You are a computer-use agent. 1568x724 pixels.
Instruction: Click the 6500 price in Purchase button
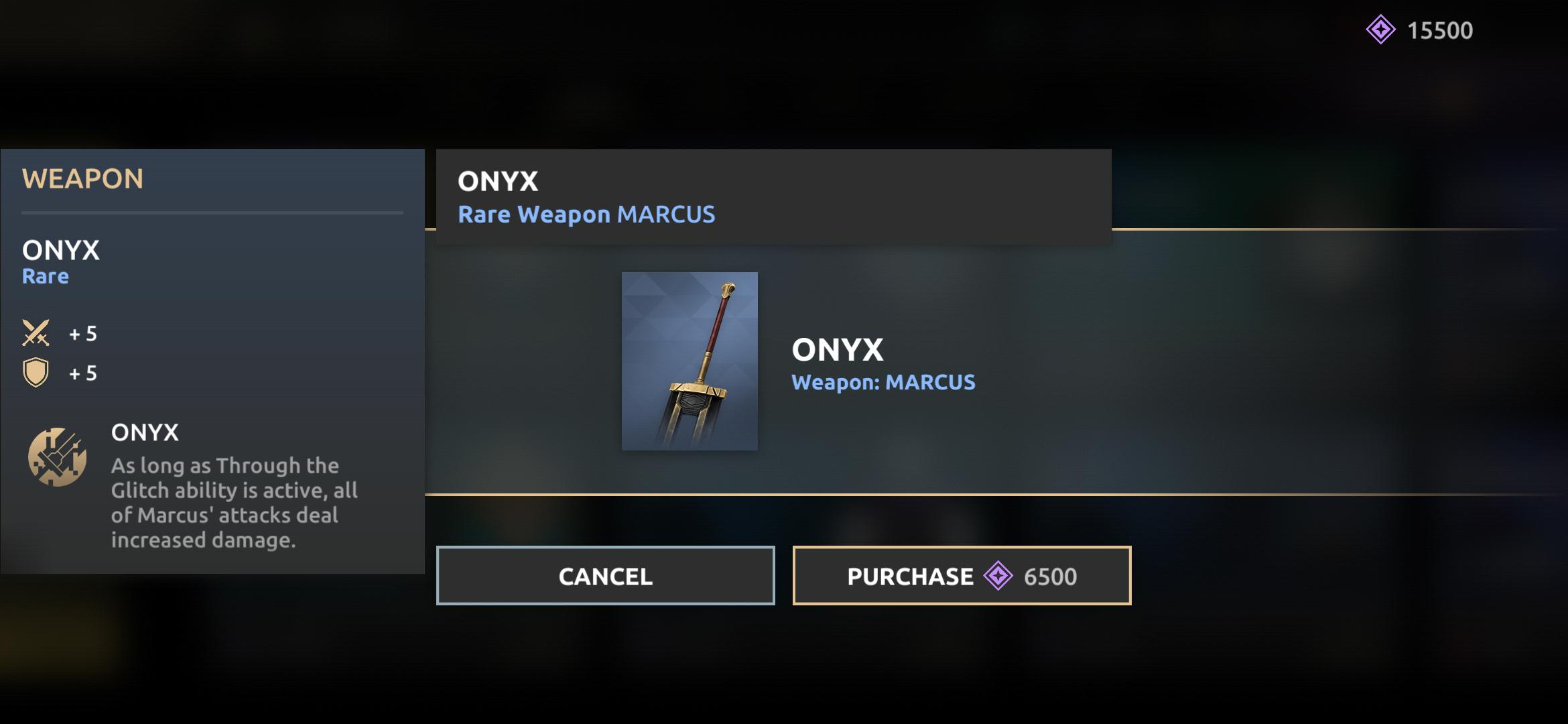point(1050,577)
